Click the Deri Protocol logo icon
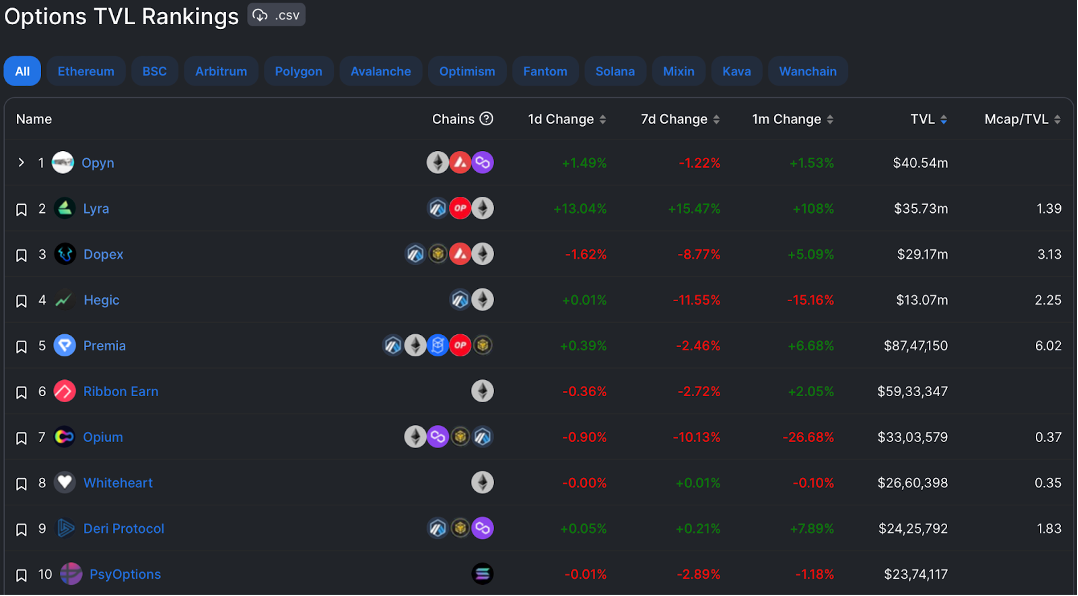Screen dimensions: 1078x596 [65, 528]
